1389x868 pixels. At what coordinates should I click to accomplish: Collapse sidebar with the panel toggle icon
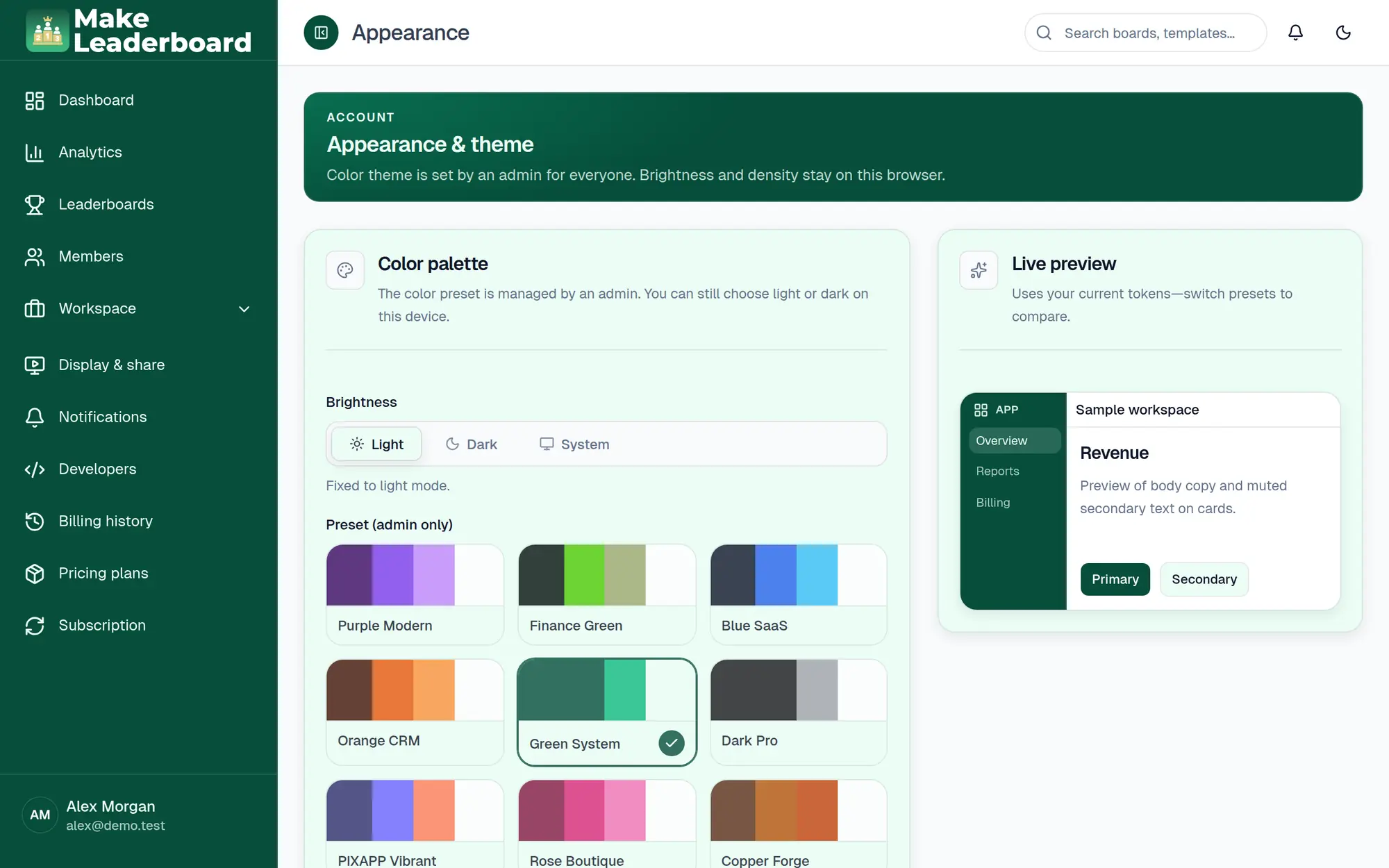click(321, 33)
